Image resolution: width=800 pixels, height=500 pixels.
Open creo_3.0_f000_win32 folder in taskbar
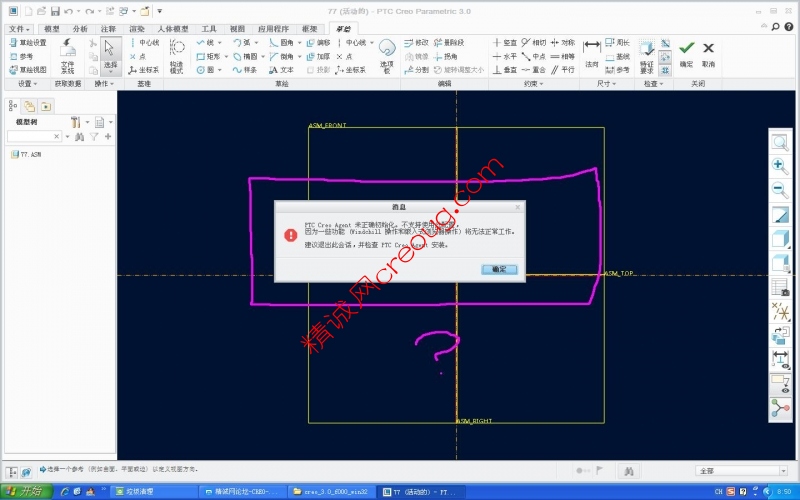pos(332,492)
